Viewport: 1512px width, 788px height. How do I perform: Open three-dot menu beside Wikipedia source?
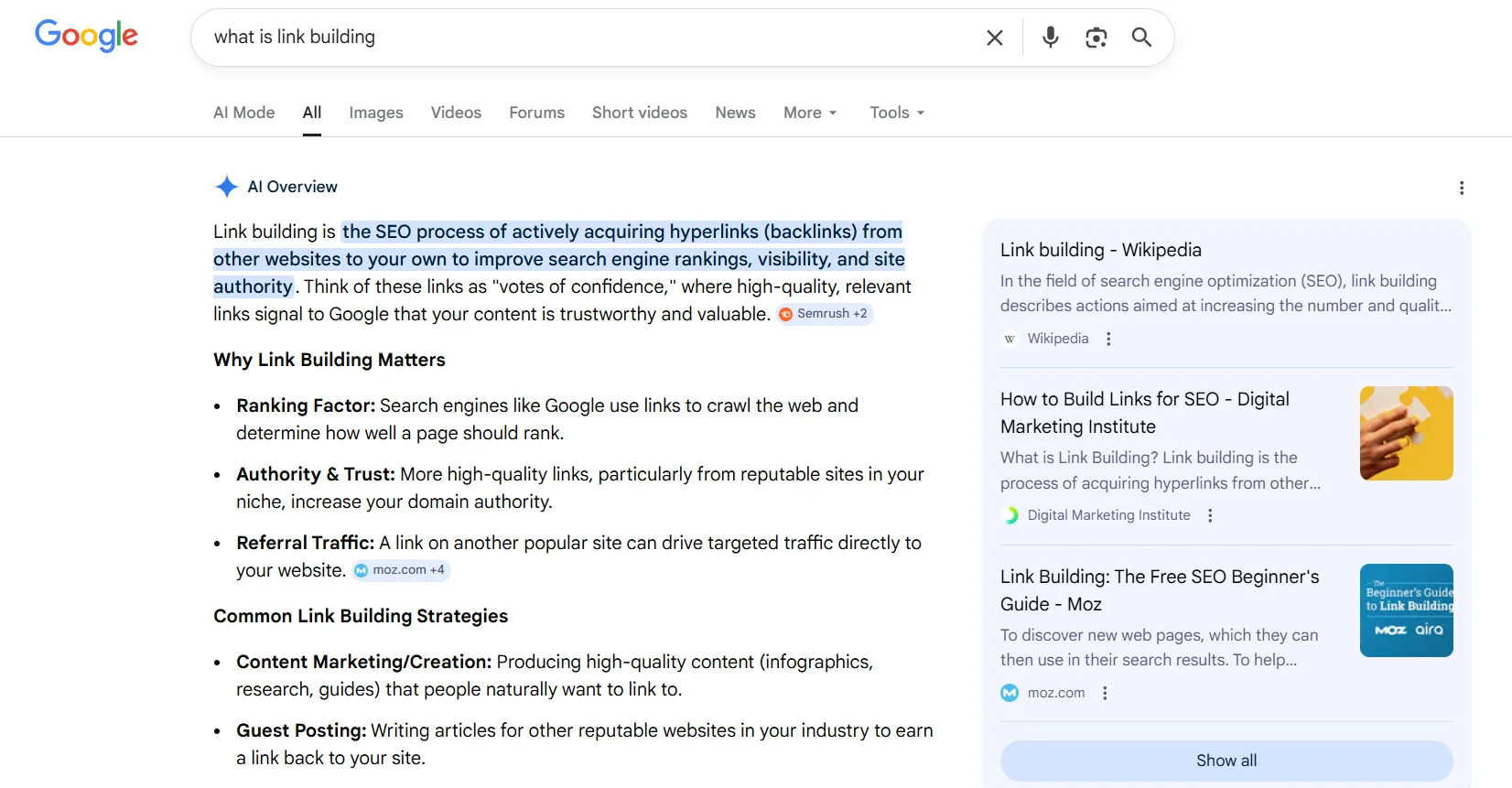point(1108,339)
